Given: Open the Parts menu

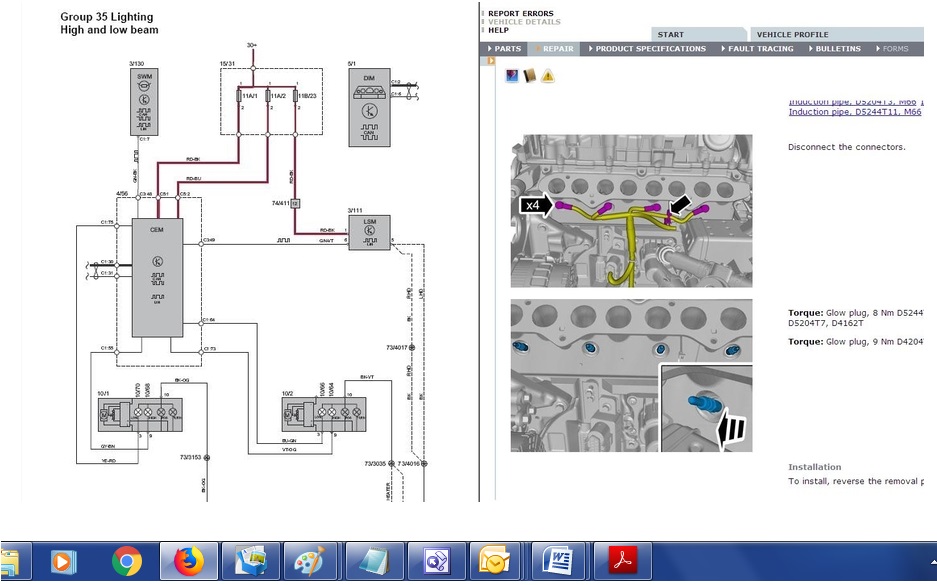Looking at the screenshot, I should click(x=505, y=48).
